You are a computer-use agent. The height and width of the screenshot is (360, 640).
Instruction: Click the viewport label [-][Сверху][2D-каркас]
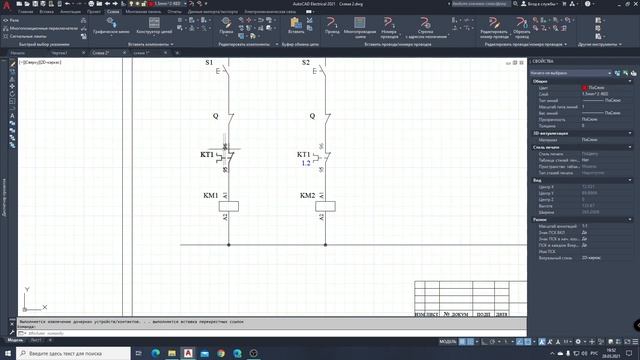click(x=40, y=62)
